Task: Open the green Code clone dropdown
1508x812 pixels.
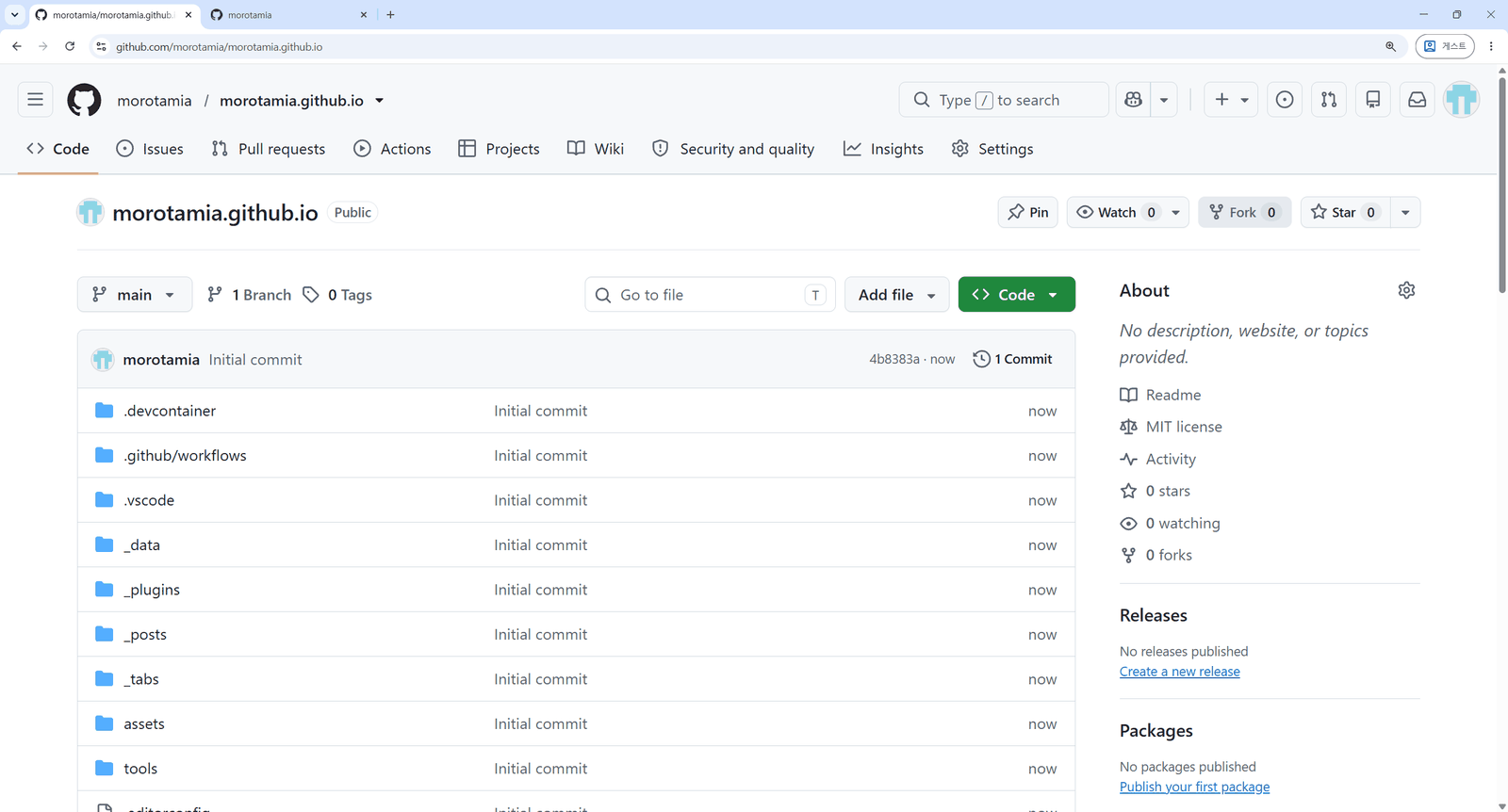Action: pyautogui.click(x=1016, y=295)
